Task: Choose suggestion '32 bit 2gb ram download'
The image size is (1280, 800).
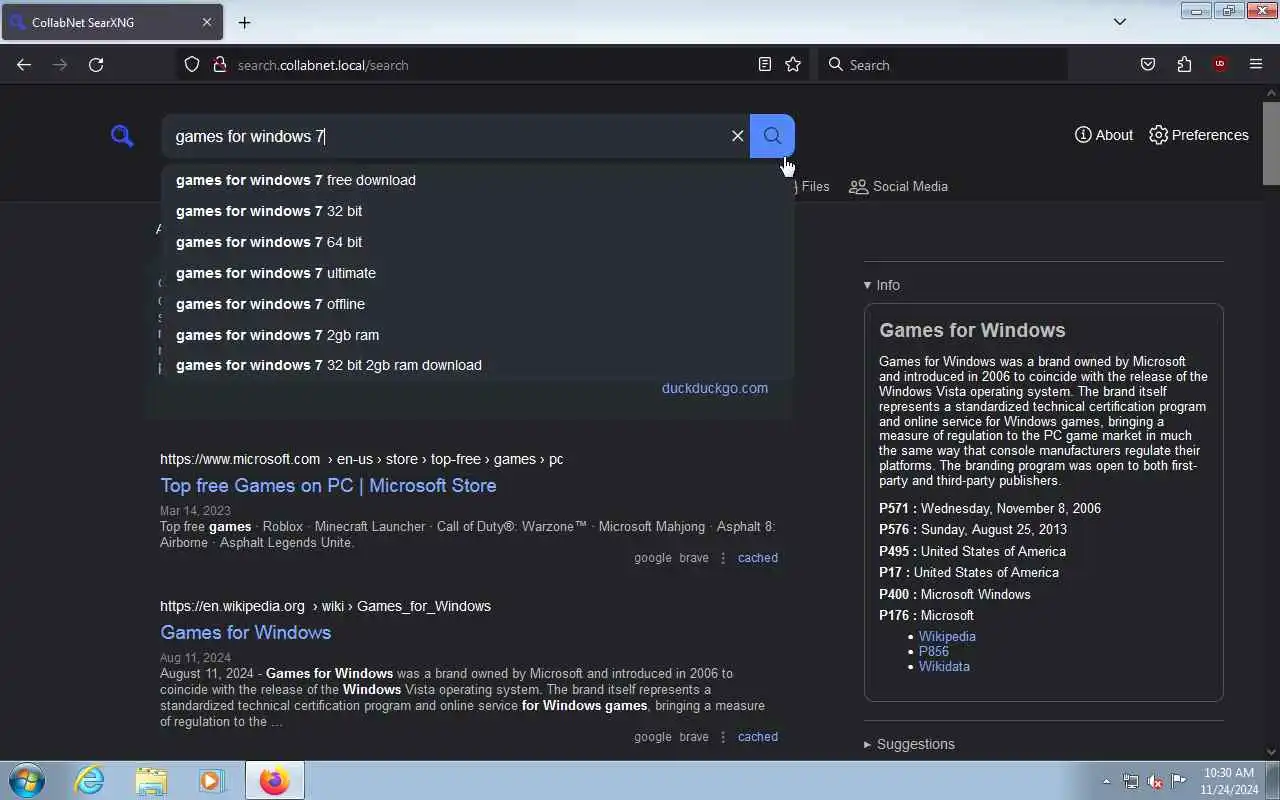Action: tap(478, 365)
